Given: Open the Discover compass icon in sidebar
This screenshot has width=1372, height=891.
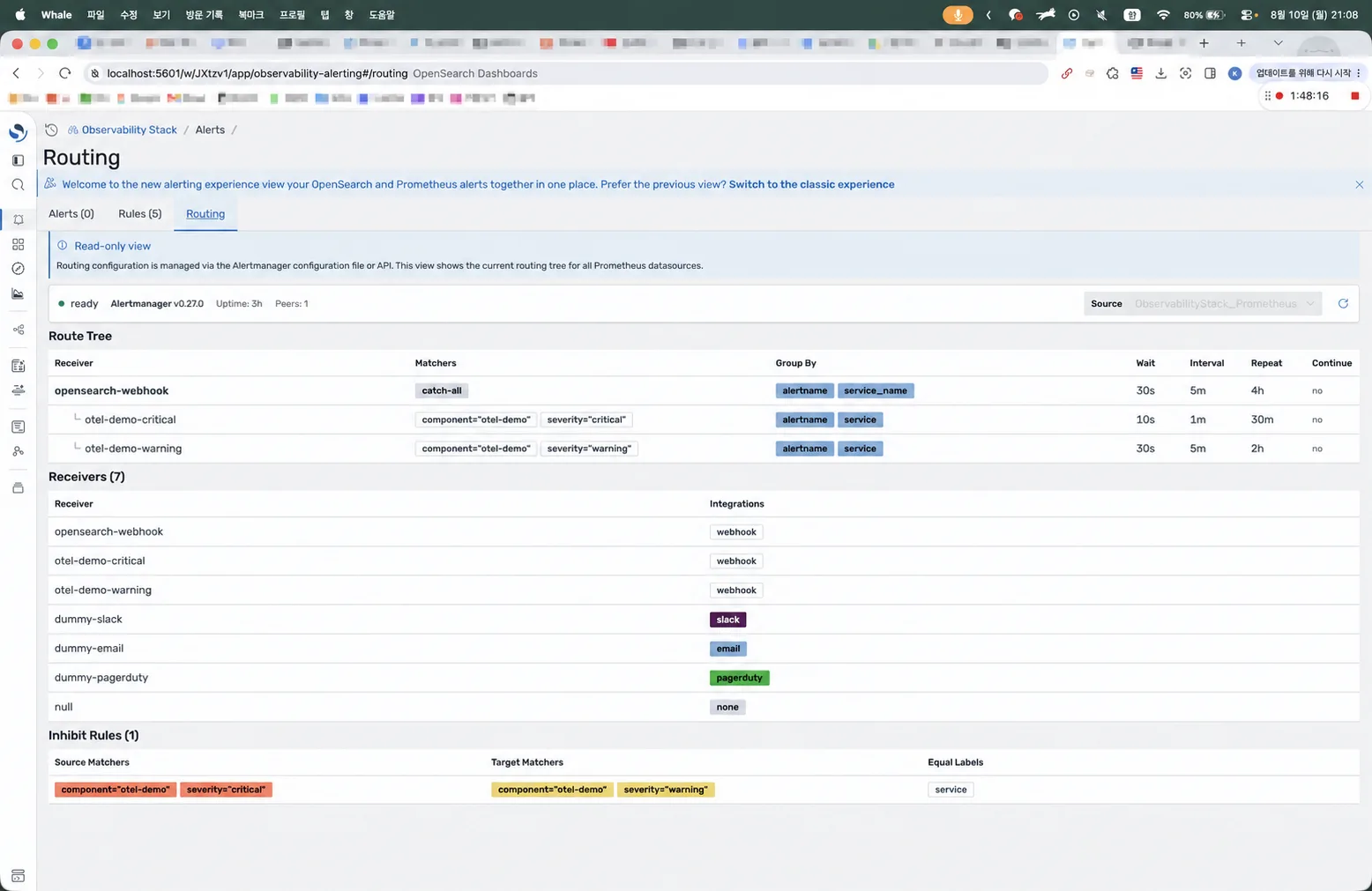Looking at the screenshot, I should 18,269.
